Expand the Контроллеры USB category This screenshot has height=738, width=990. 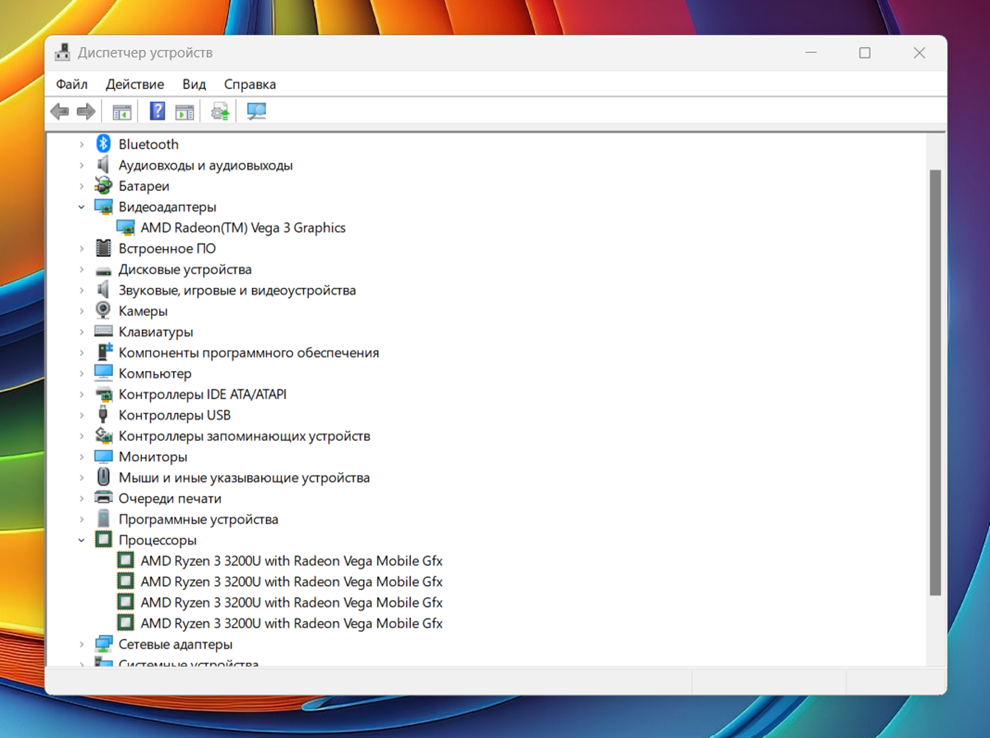[x=82, y=415]
